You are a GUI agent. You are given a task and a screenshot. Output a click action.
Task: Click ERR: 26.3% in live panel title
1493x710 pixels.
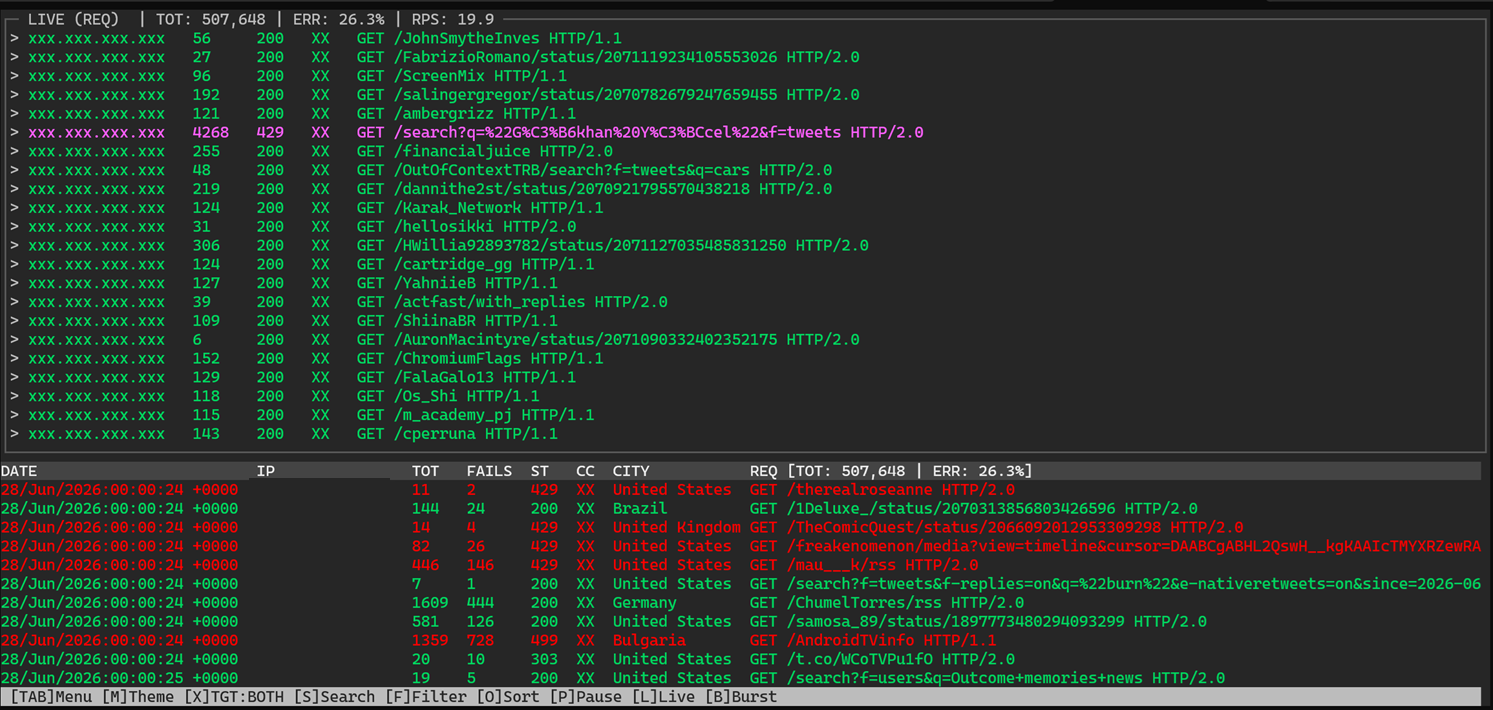pos(339,19)
